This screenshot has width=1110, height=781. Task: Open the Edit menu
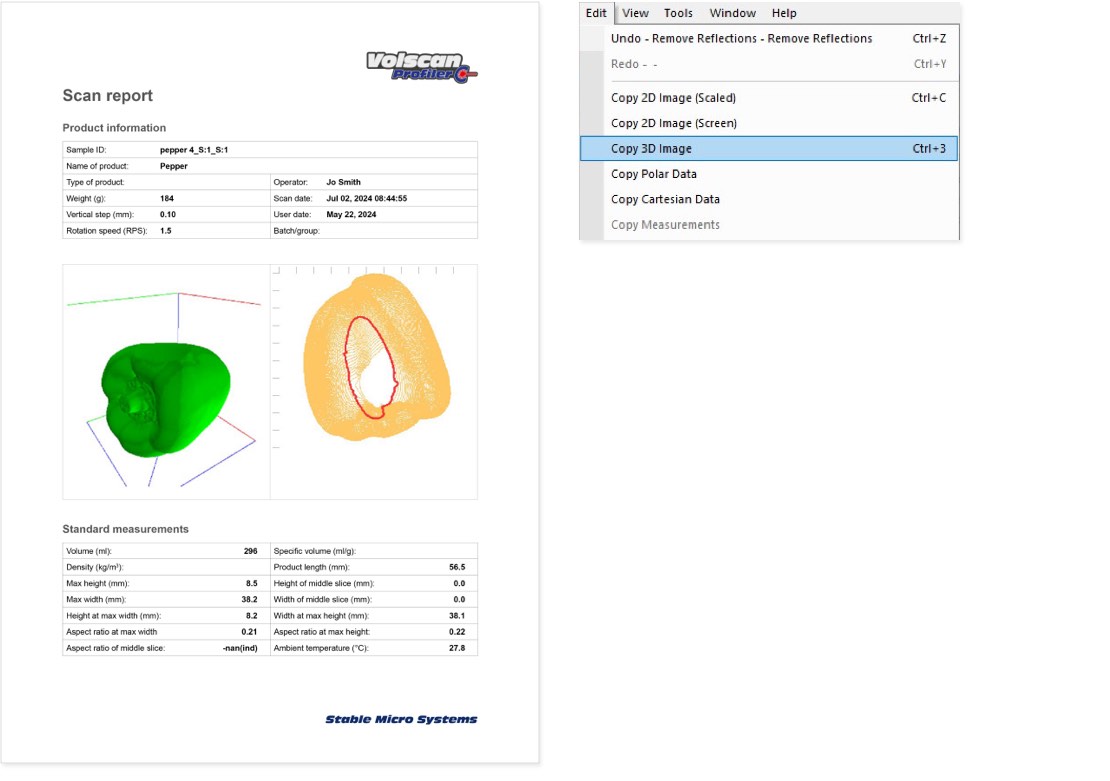pos(596,13)
